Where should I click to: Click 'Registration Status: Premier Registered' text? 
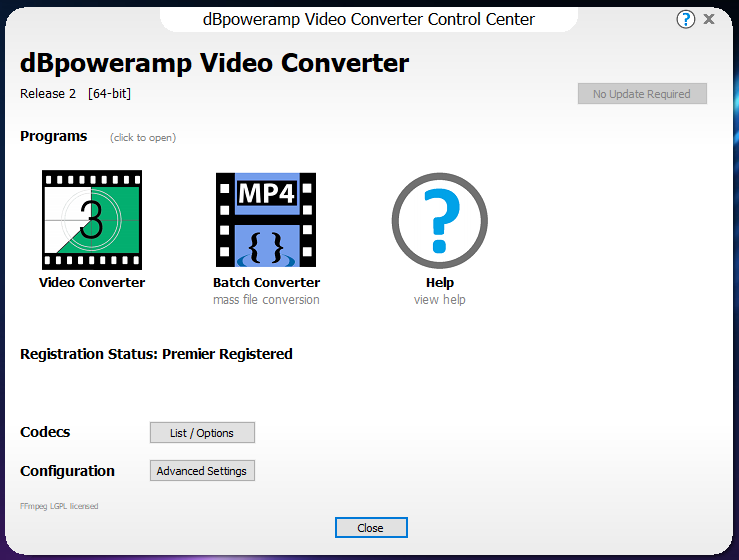pyautogui.click(x=156, y=354)
